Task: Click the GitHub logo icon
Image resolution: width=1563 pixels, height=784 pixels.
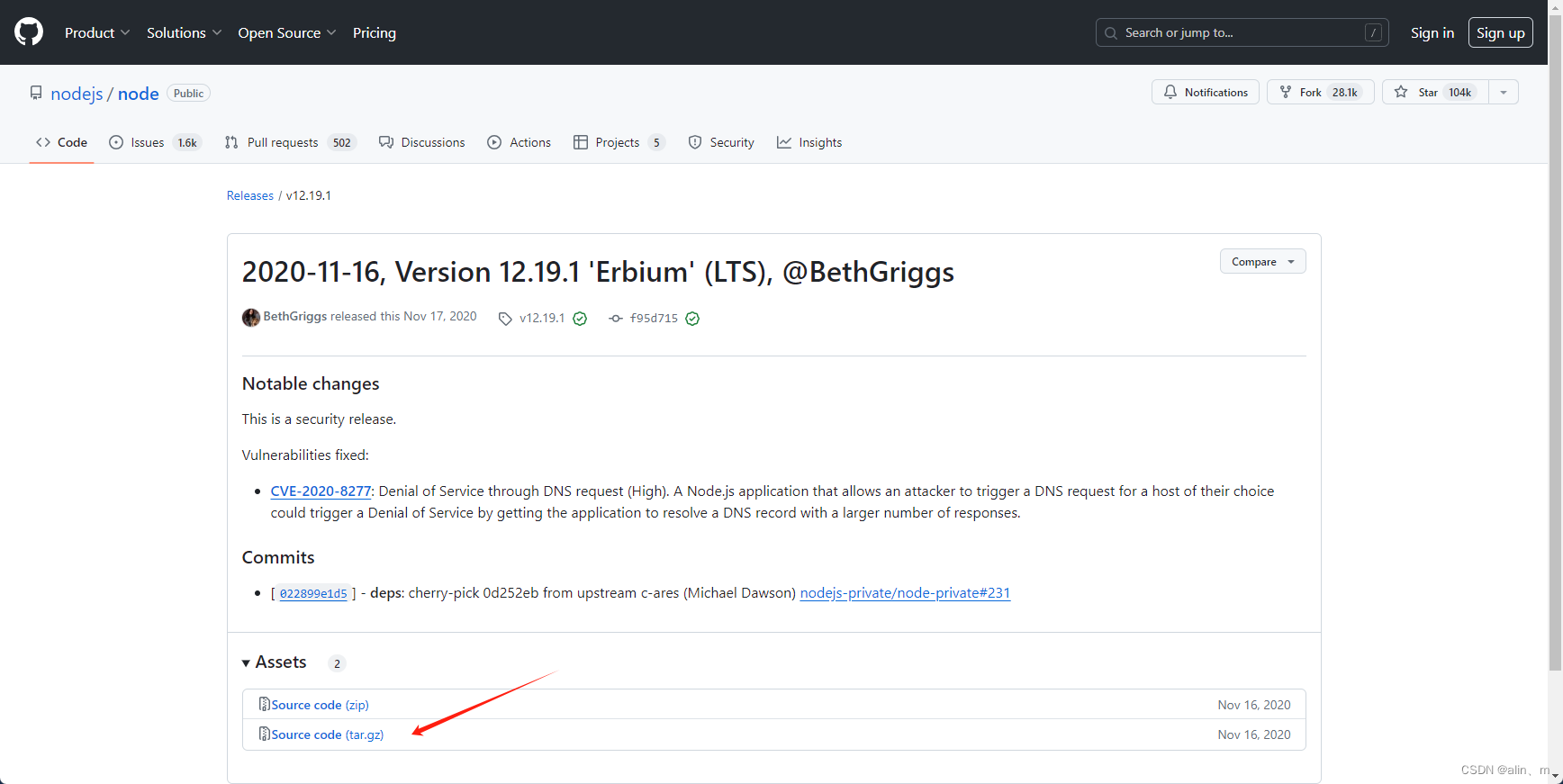Action: pyautogui.click(x=29, y=32)
